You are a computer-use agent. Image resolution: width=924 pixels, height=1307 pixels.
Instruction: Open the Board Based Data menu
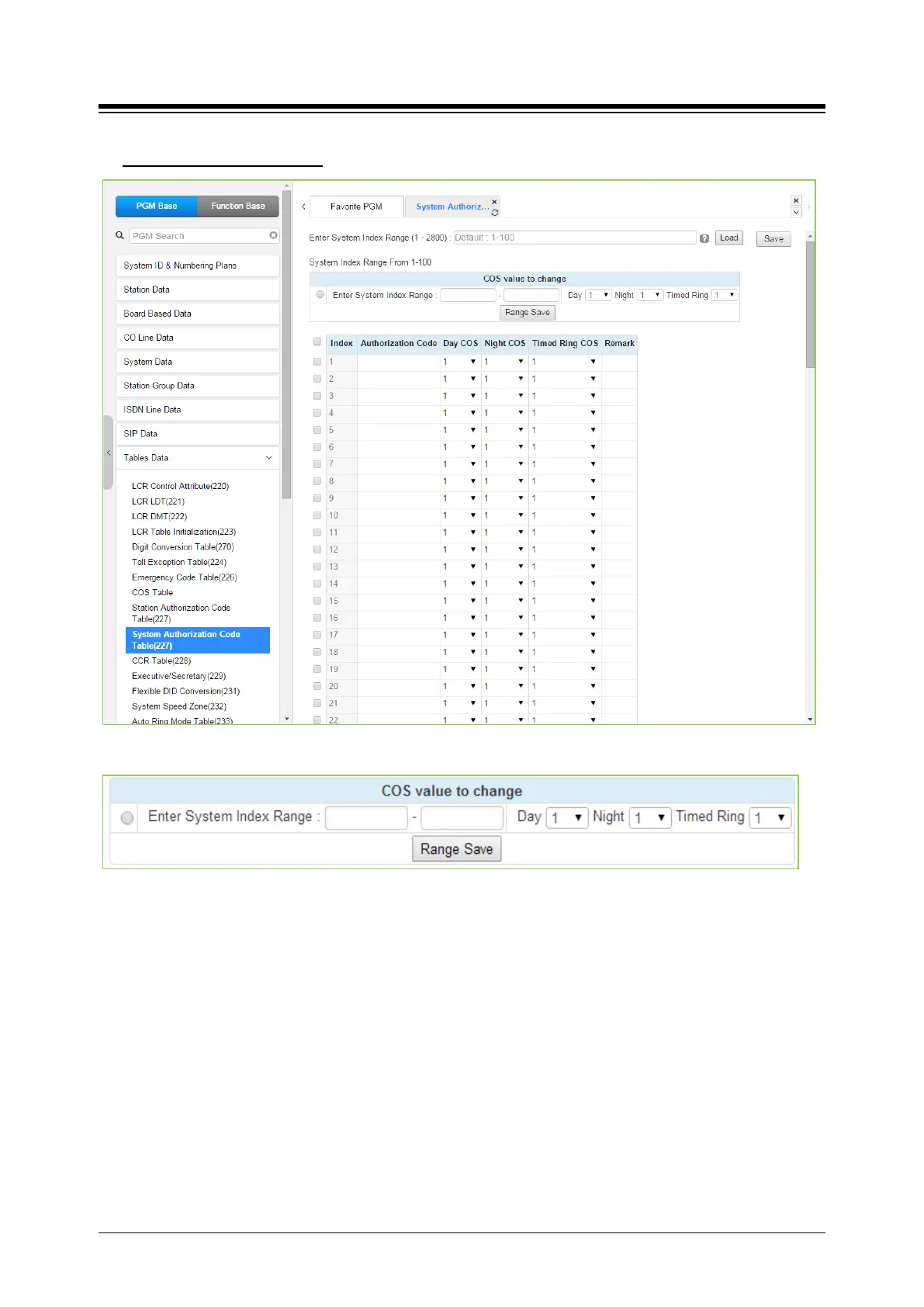coord(197,314)
